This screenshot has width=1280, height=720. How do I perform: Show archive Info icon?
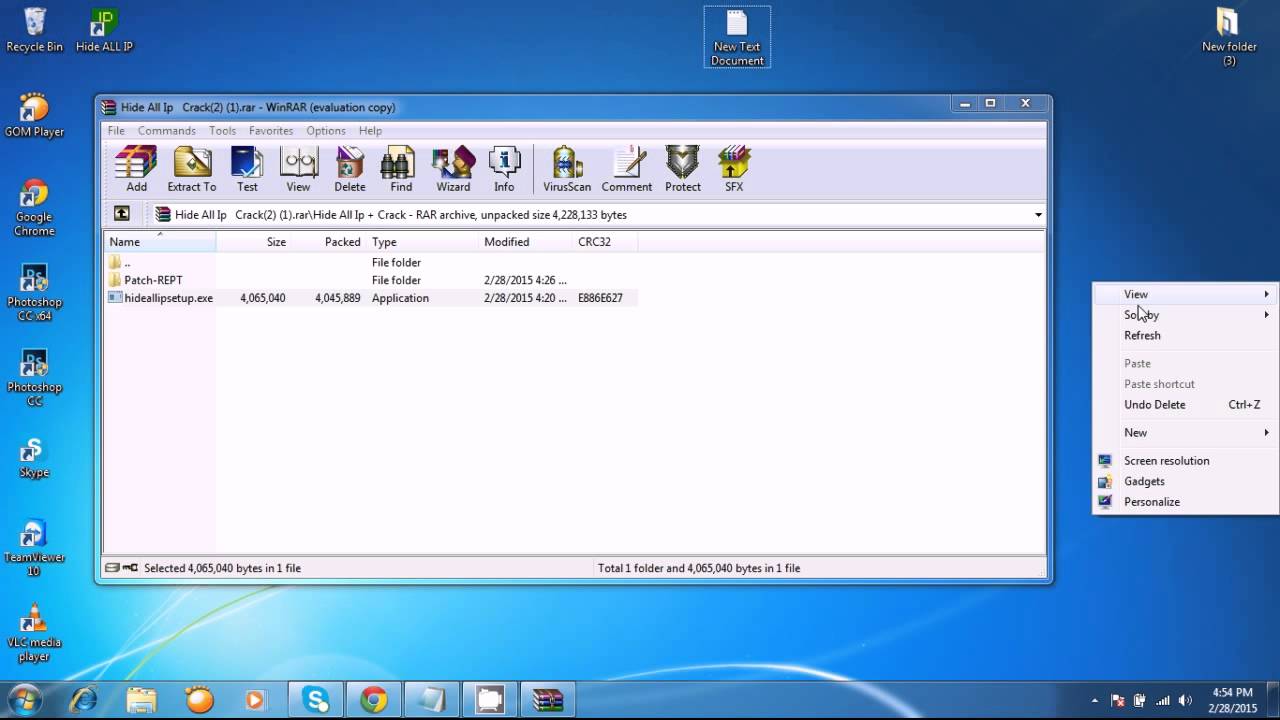click(x=504, y=169)
